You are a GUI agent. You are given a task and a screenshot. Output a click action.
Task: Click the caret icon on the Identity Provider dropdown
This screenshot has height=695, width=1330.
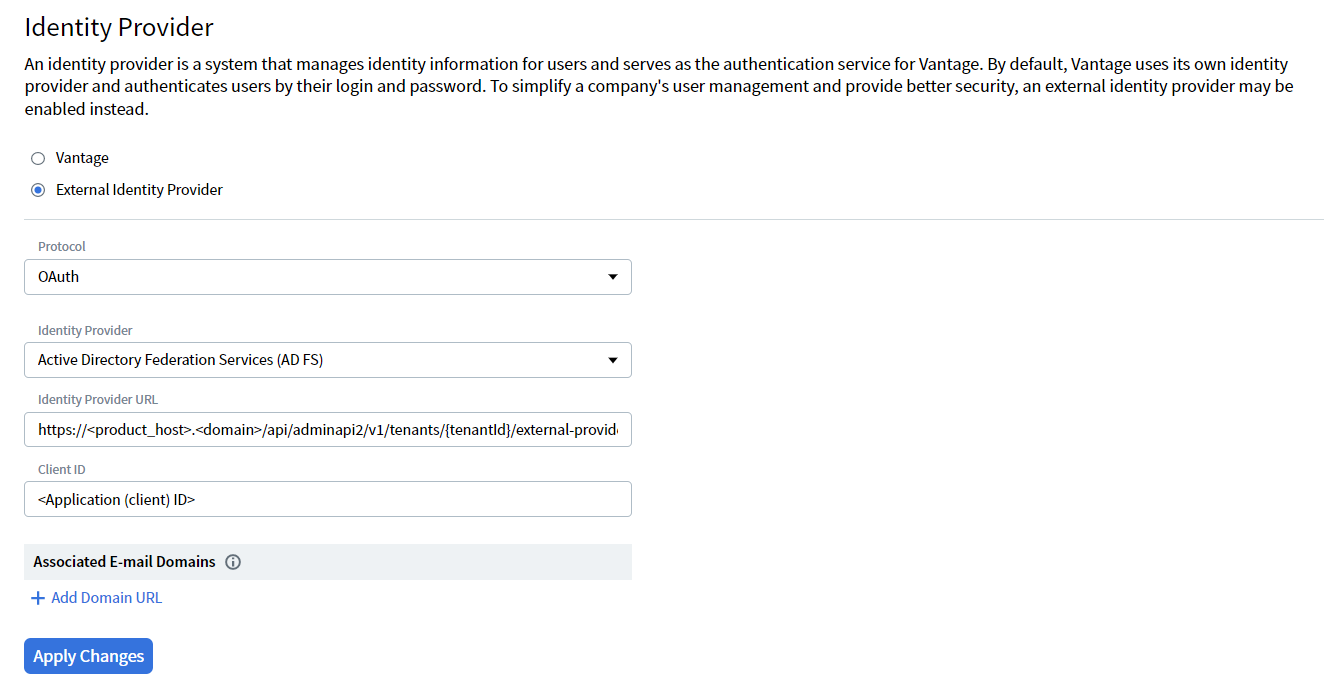coord(612,360)
